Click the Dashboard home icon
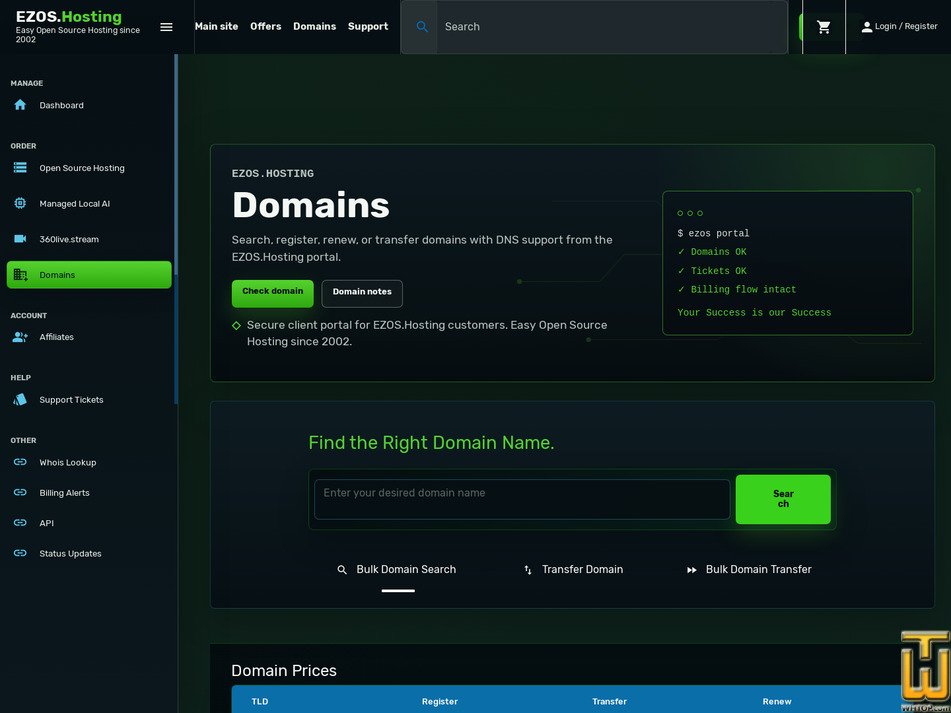 coord(20,105)
